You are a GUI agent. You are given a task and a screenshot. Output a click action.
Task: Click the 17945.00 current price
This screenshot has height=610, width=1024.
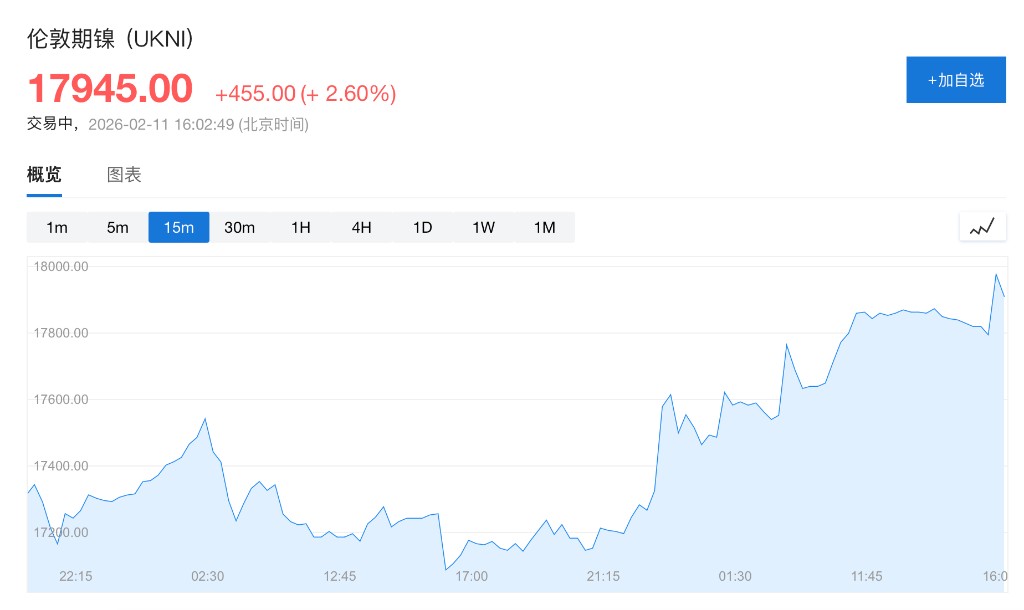pos(110,89)
